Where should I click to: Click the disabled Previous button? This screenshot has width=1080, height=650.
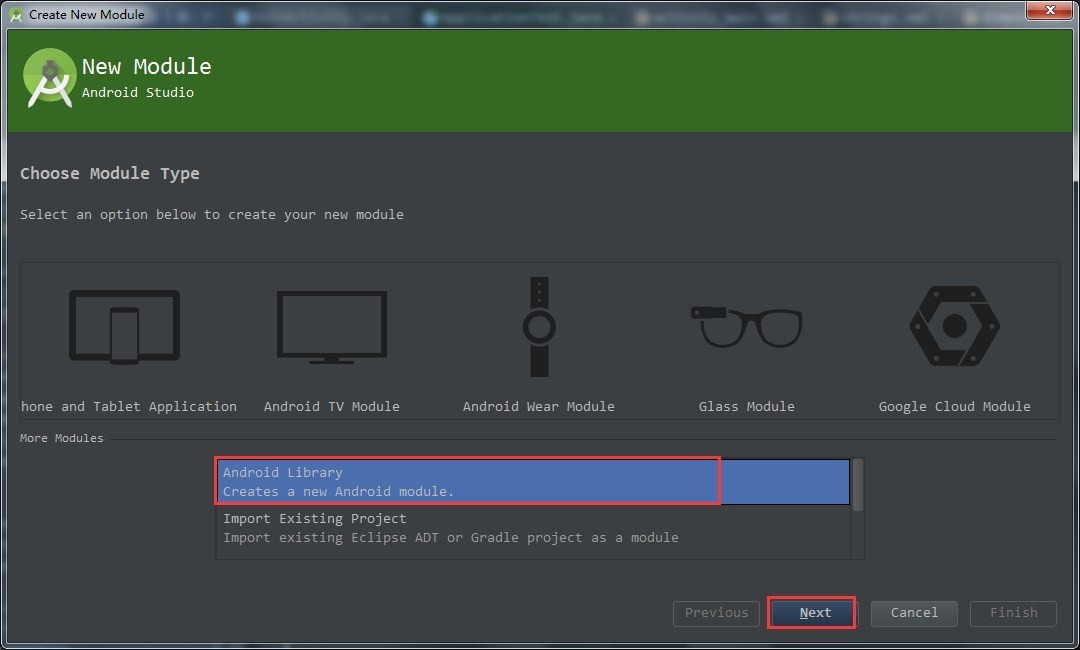pyautogui.click(x=716, y=613)
